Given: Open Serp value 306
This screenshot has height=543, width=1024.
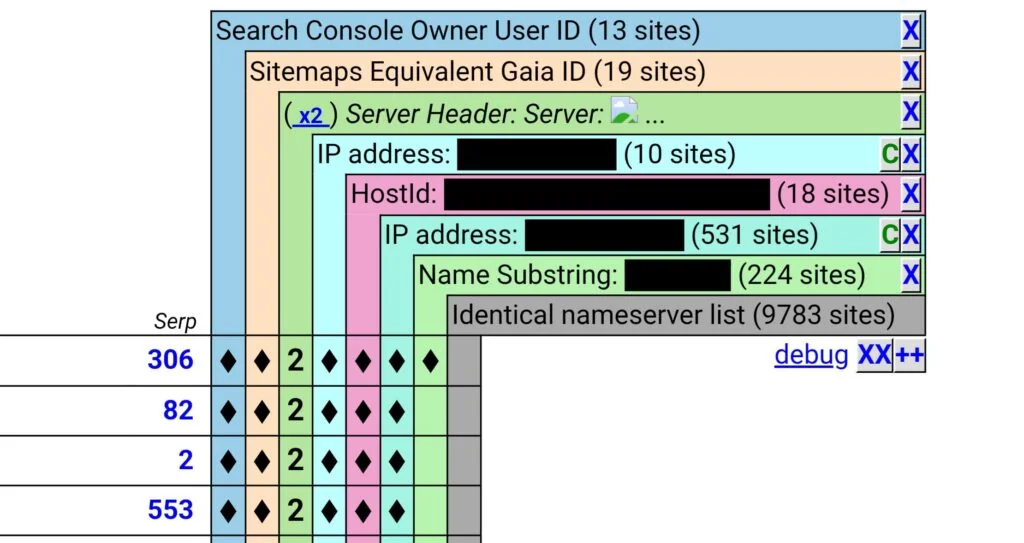Looking at the screenshot, I should coord(170,359).
